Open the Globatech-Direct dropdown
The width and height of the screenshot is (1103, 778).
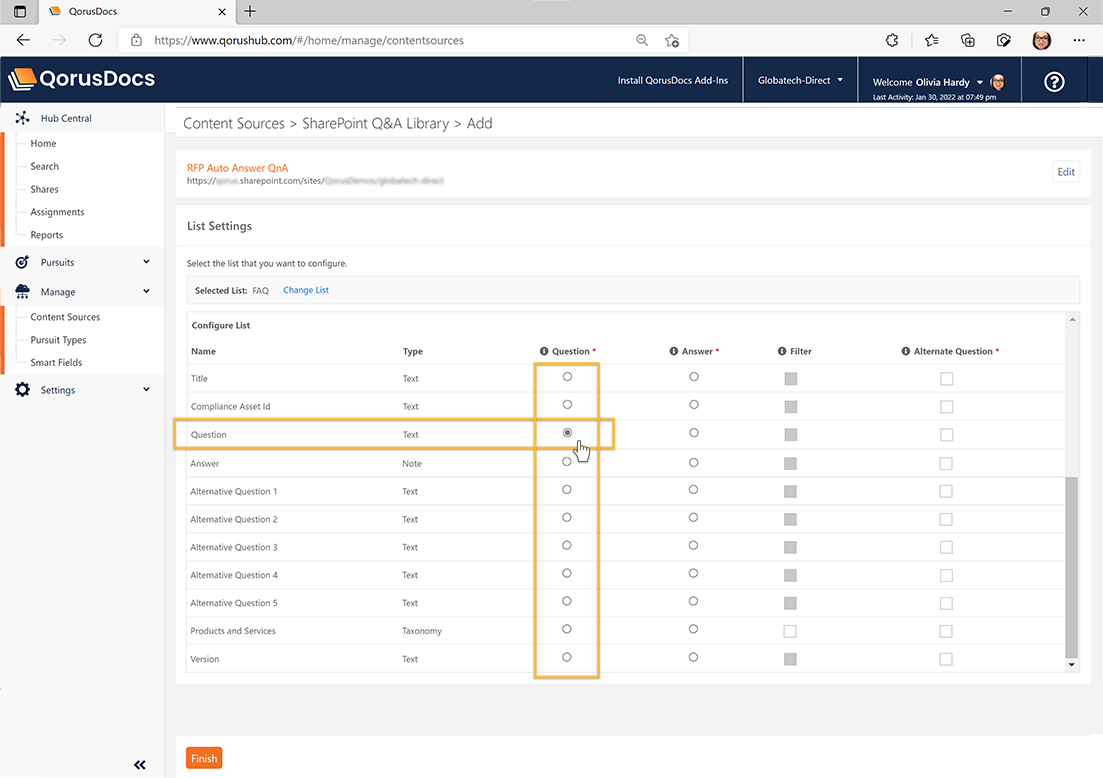(x=800, y=80)
